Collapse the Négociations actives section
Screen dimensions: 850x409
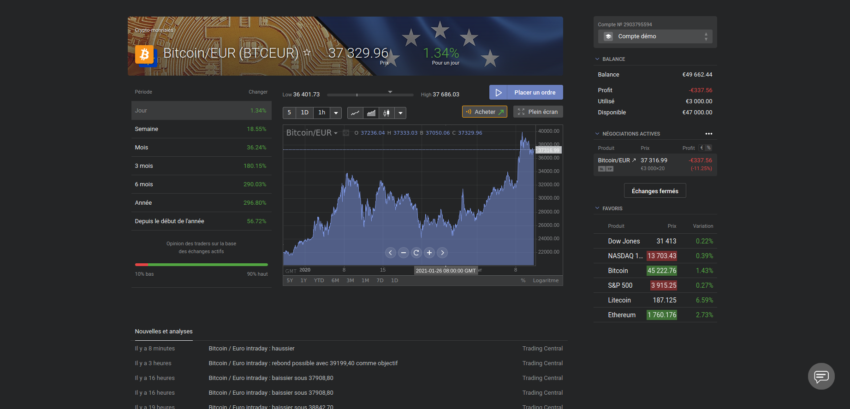[x=597, y=133]
